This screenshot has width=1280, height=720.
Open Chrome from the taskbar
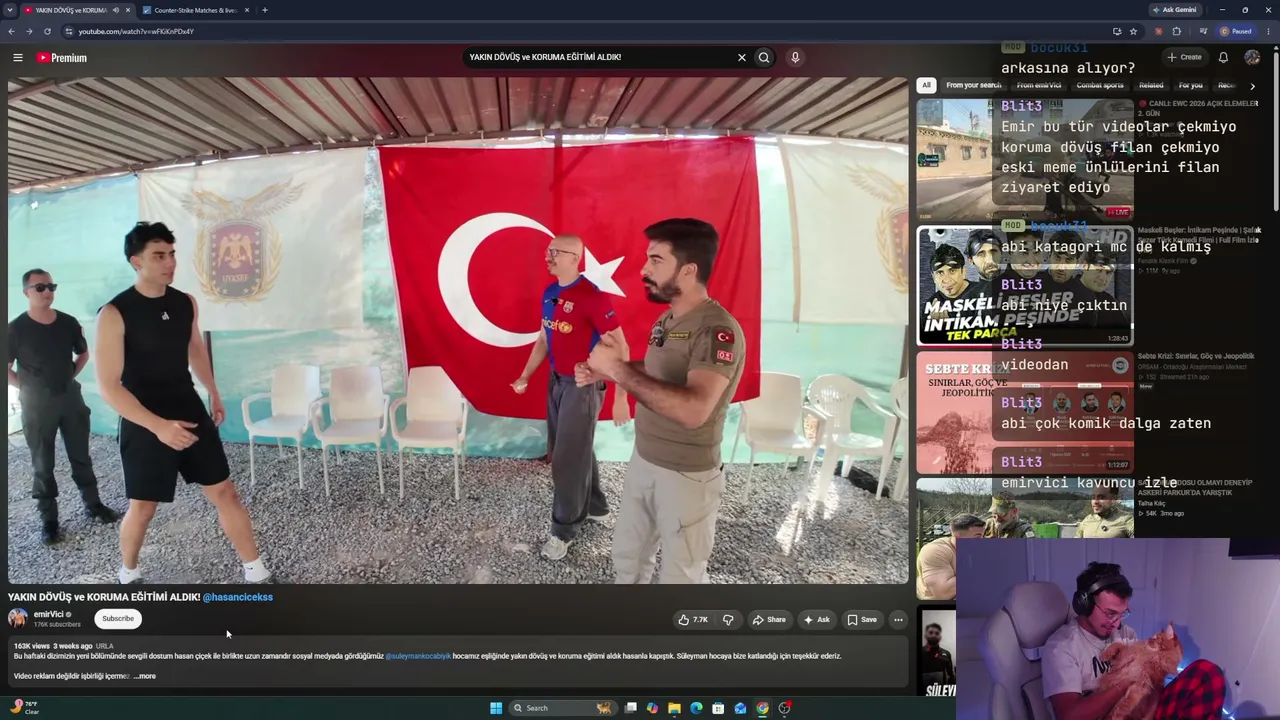point(762,708)
